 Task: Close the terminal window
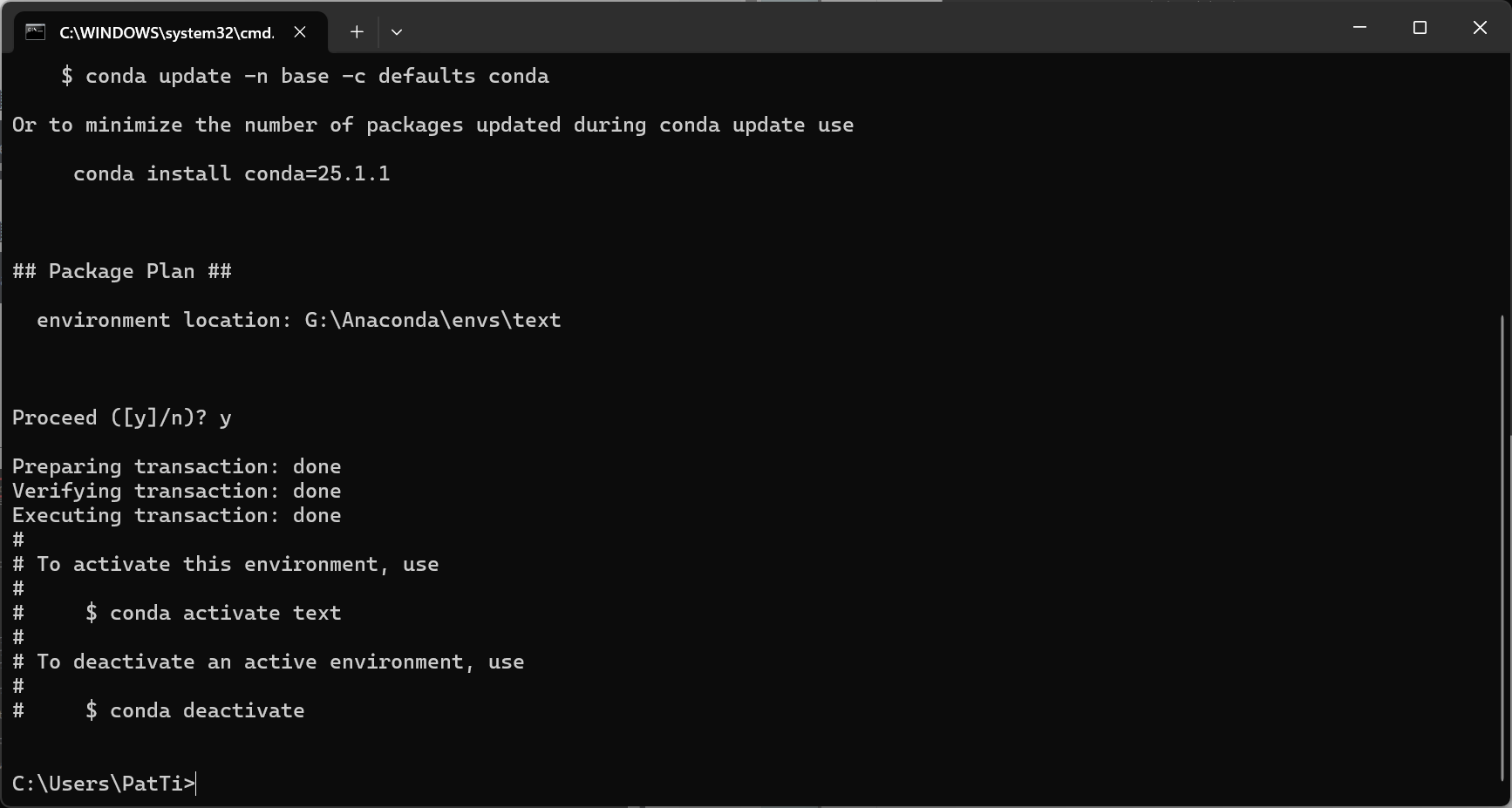(x=1480, y=28)
